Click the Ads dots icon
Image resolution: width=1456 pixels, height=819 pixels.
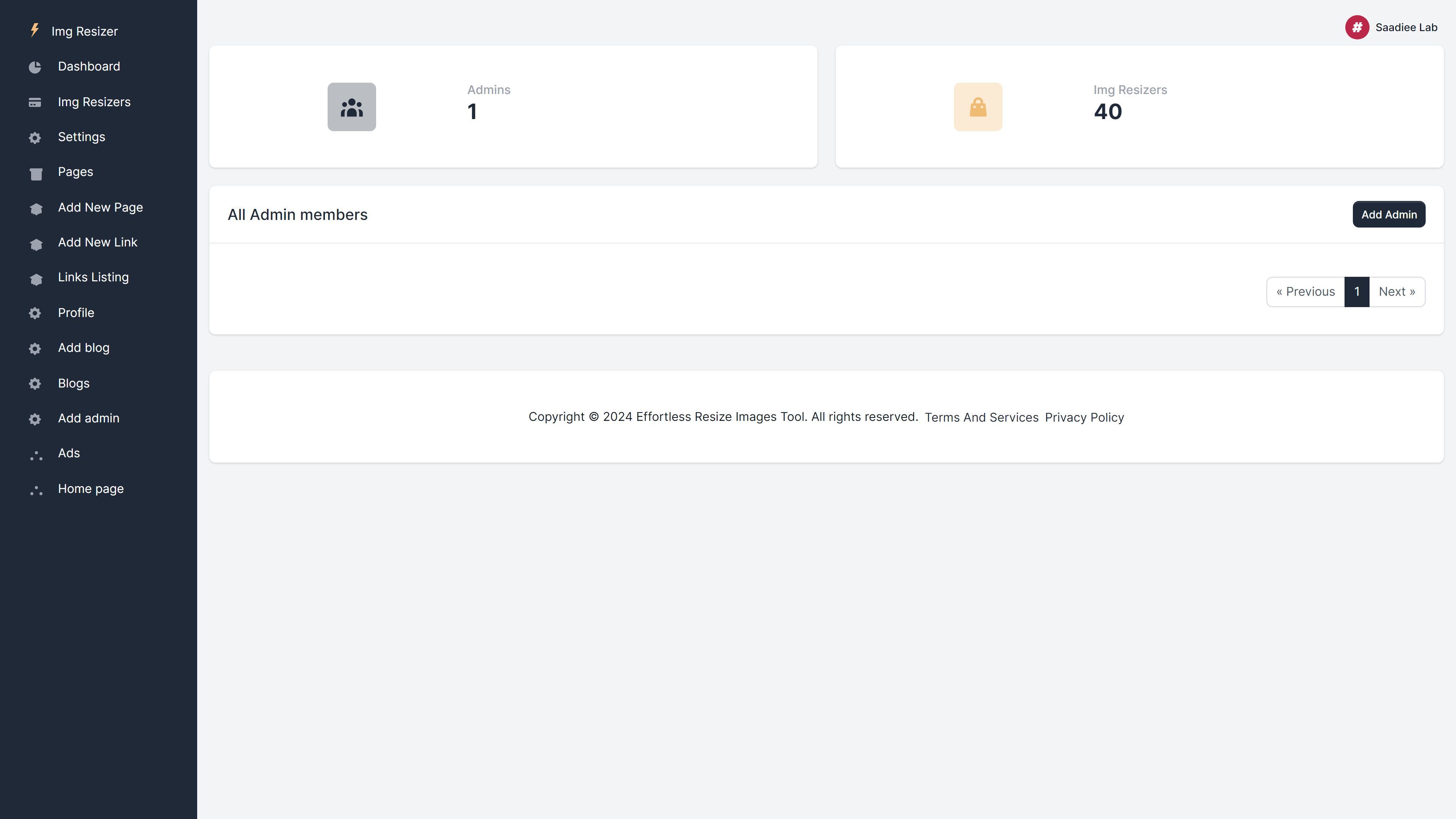pyautogui.click(x=36, y=455)
